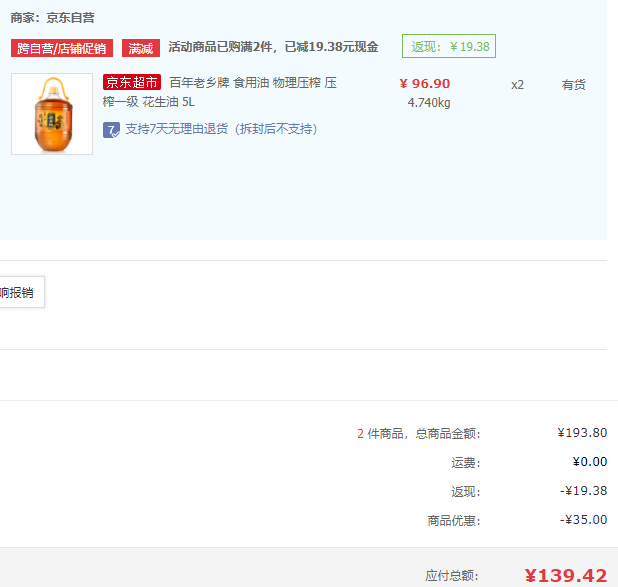618x587 pixels.
Task: Click the total goods amount ¥193.80
Action: point(582,433)
